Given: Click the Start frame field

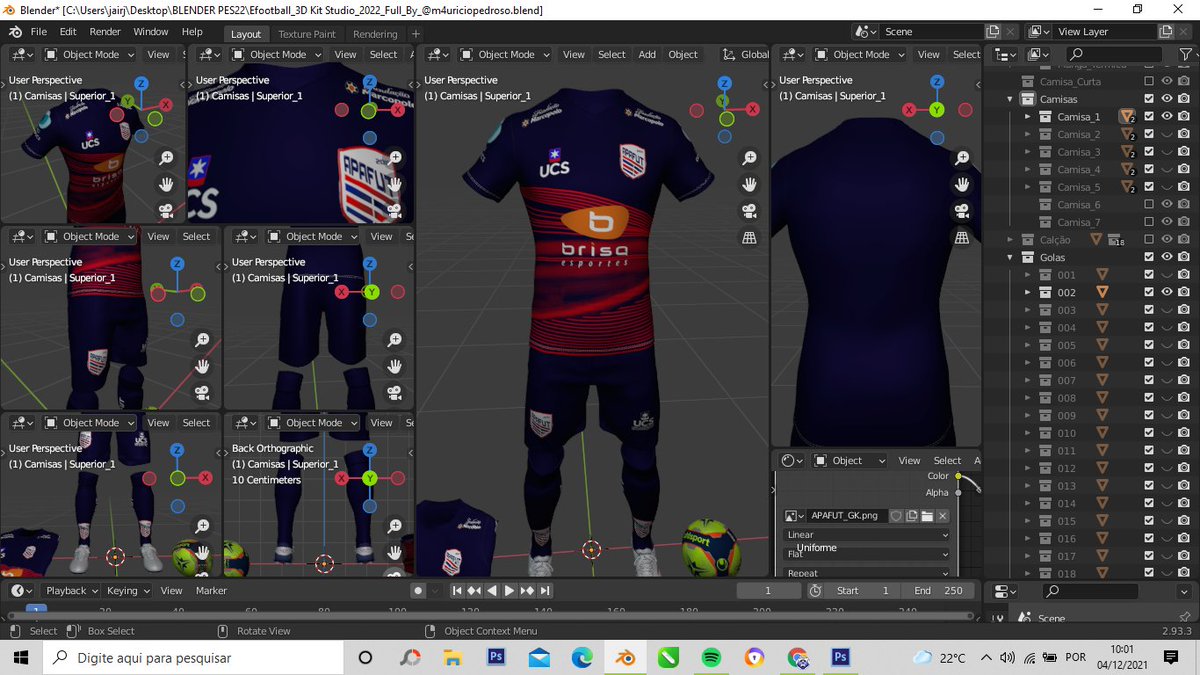Looking at the screenshot, I should point(863,591).
